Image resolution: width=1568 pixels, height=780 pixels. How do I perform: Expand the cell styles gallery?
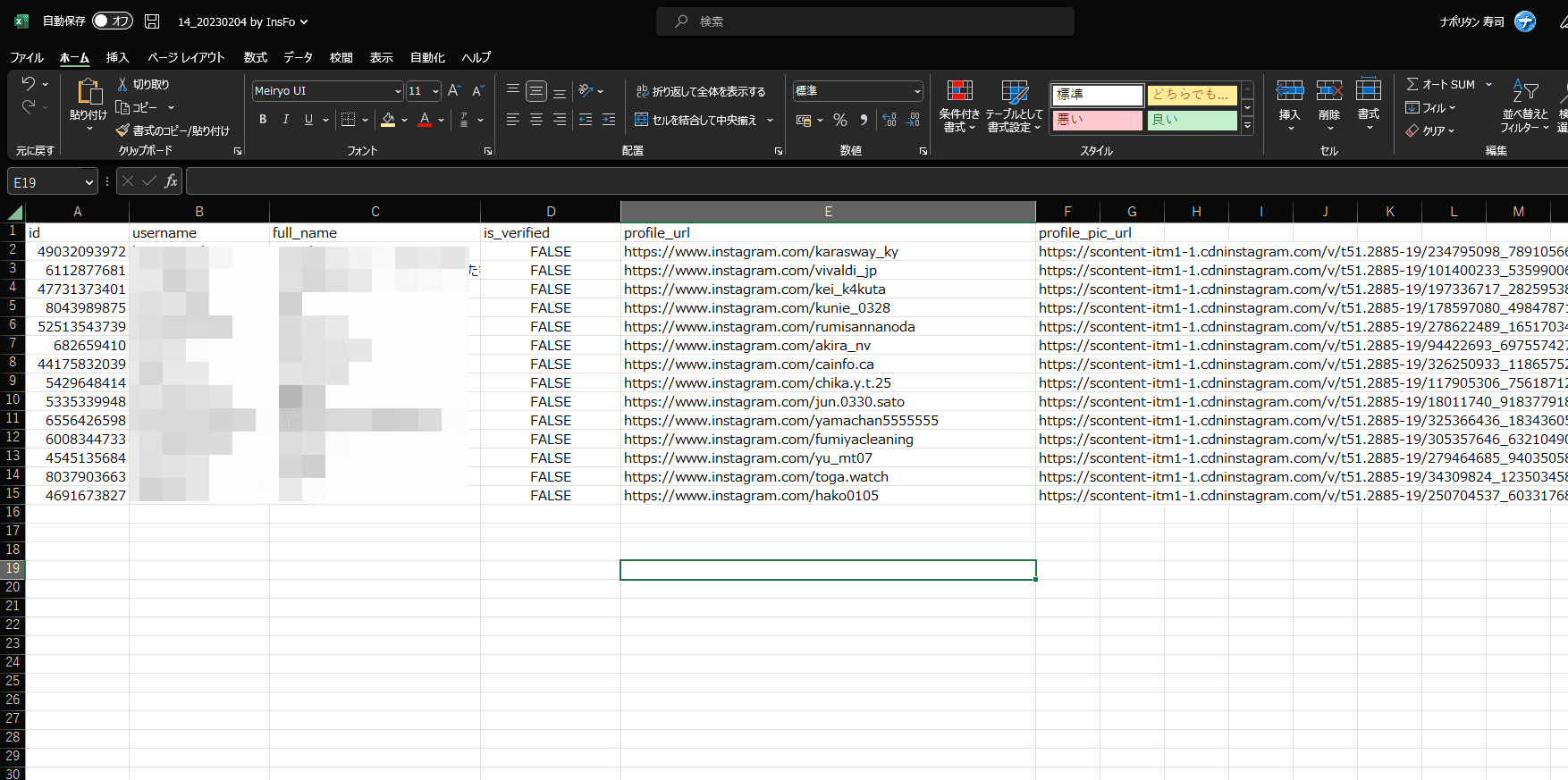pos(1247,126)
